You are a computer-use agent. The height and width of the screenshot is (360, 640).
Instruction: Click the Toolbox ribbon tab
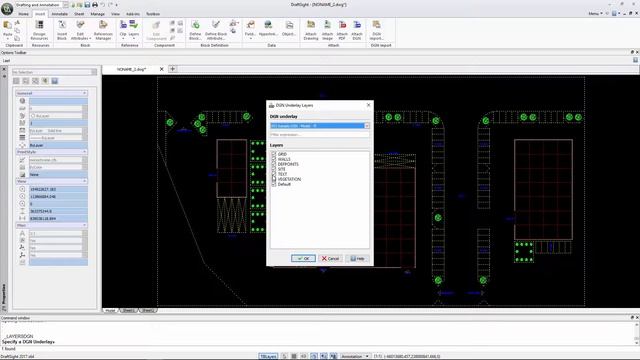point(153,14)
